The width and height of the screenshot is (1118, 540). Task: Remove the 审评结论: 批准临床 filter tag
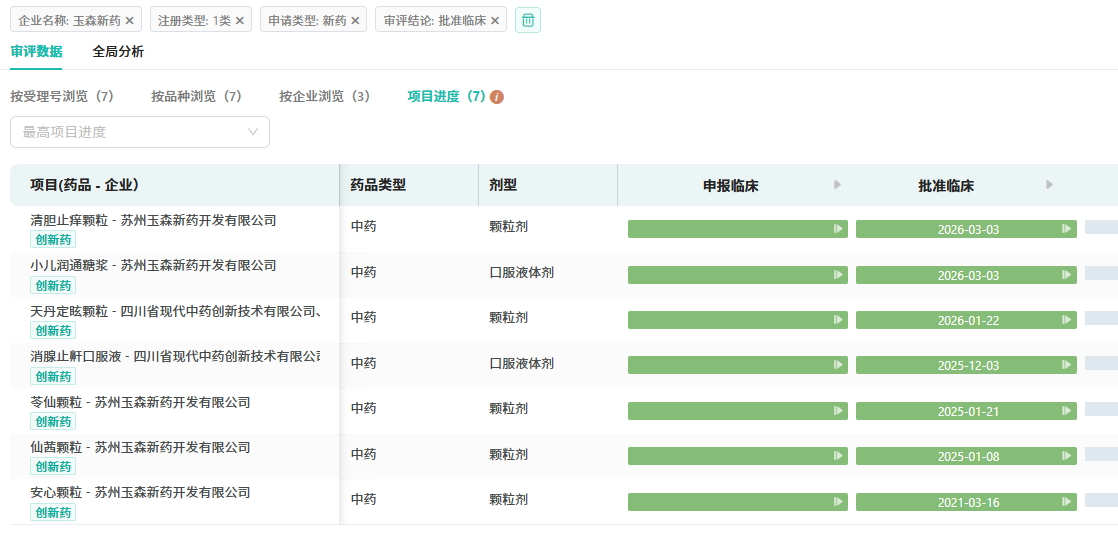[x=495, y=20]
